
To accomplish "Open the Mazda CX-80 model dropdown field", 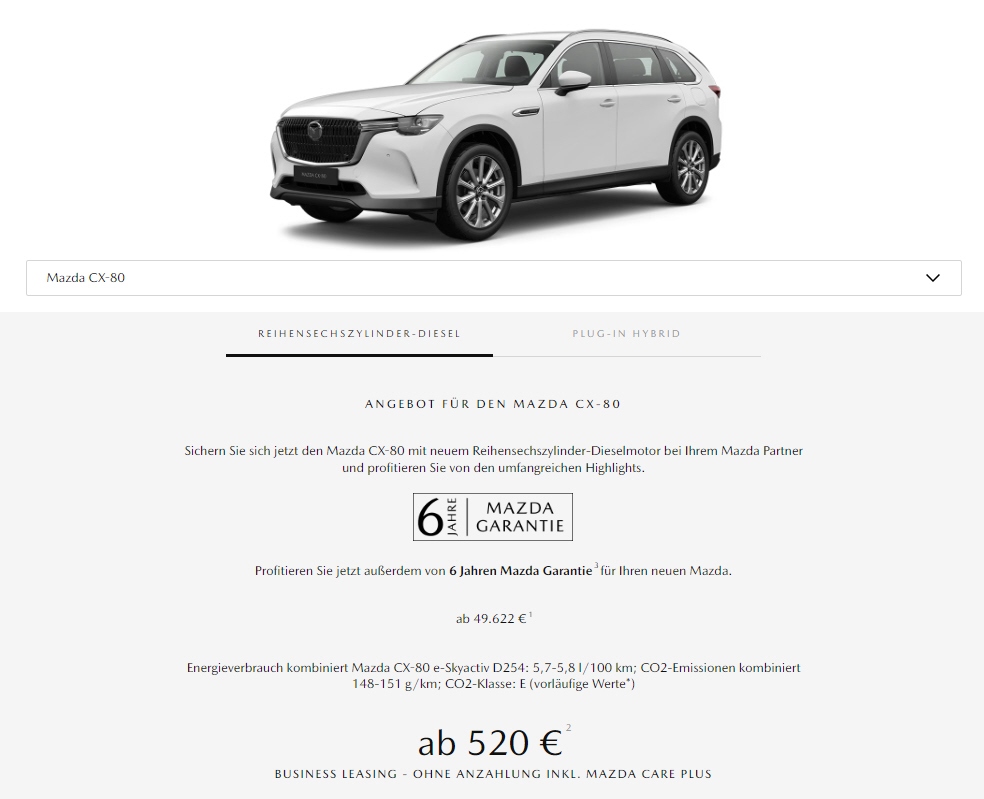I will 493,277.
